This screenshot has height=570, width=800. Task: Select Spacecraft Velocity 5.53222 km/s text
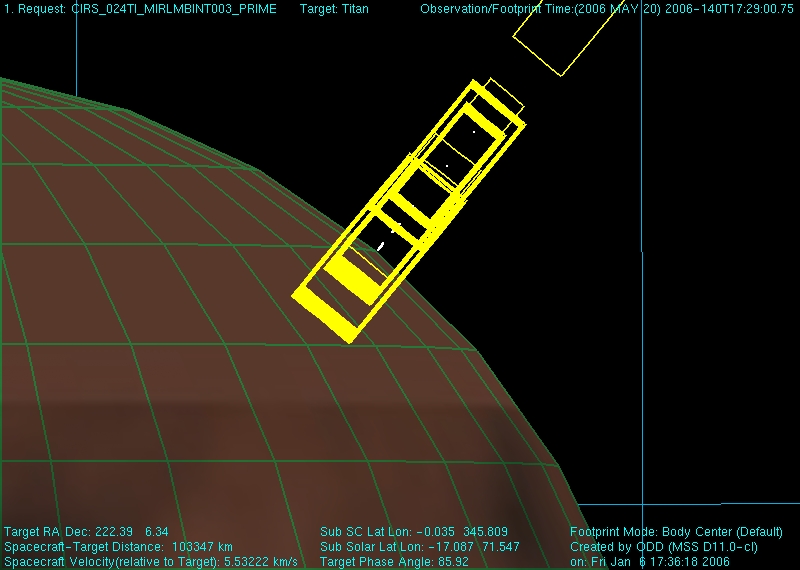tap(151, 562)
